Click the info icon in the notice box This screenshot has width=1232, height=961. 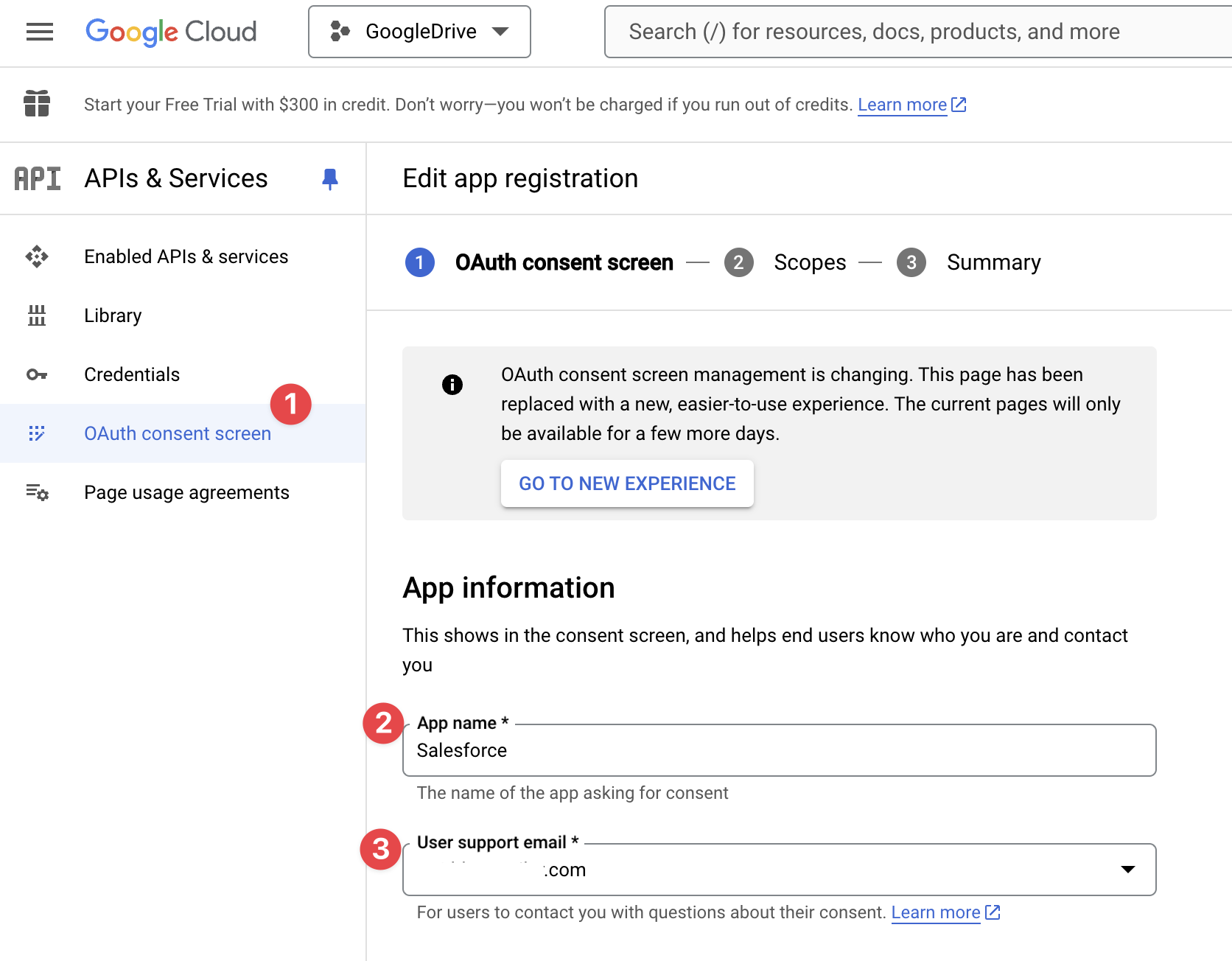452,384
